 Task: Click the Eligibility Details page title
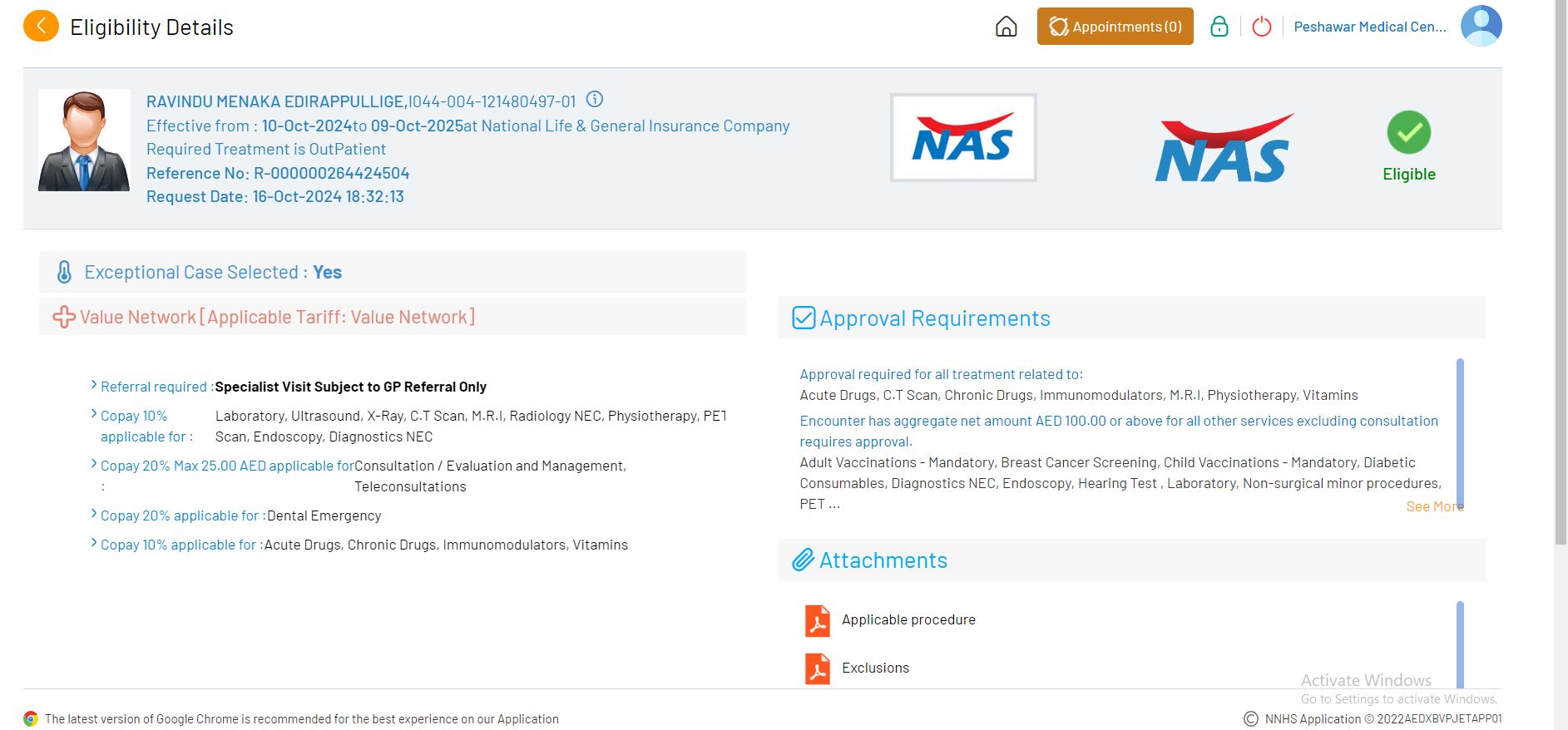tap(151, 27)
